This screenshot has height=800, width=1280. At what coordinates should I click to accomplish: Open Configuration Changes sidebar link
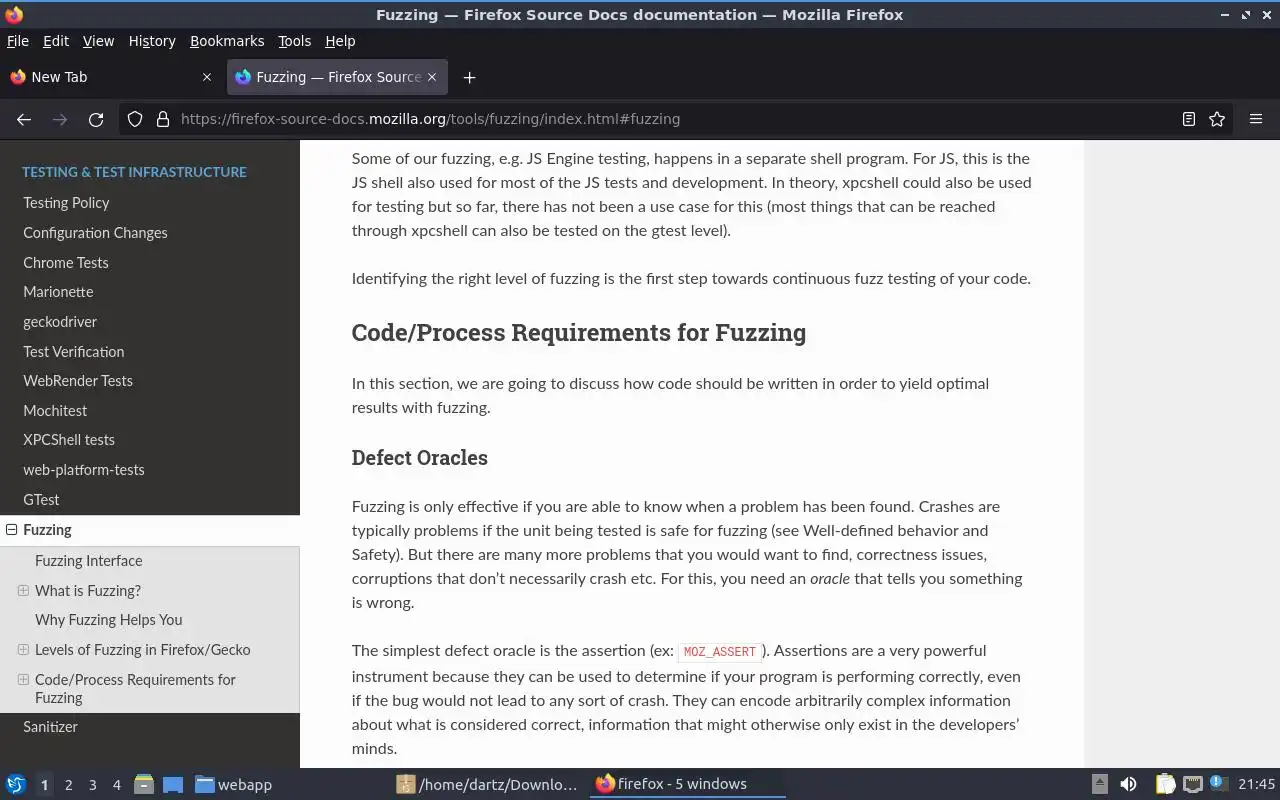95,233
